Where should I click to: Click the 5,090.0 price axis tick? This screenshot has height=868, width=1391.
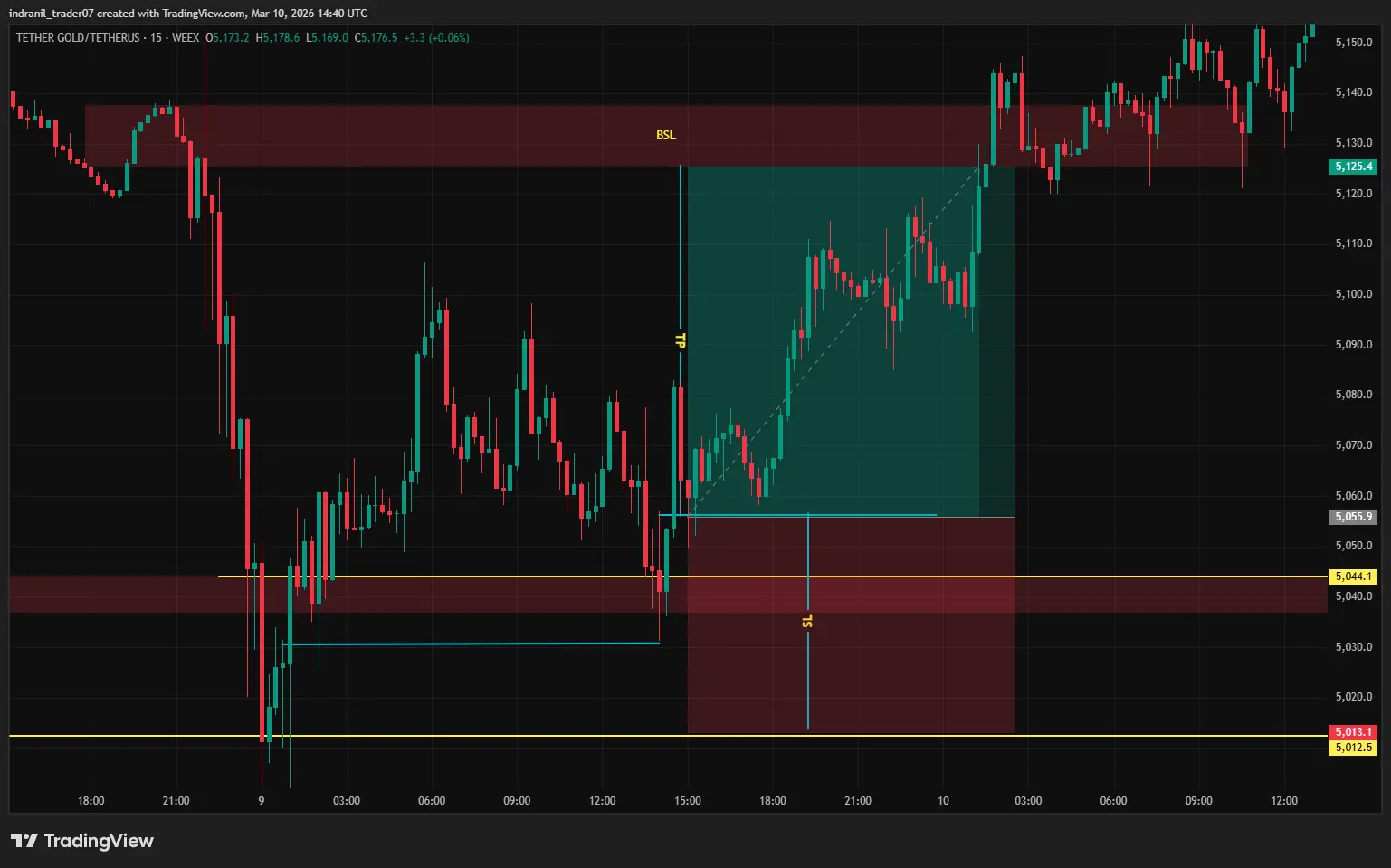(x=1354, y=345)
